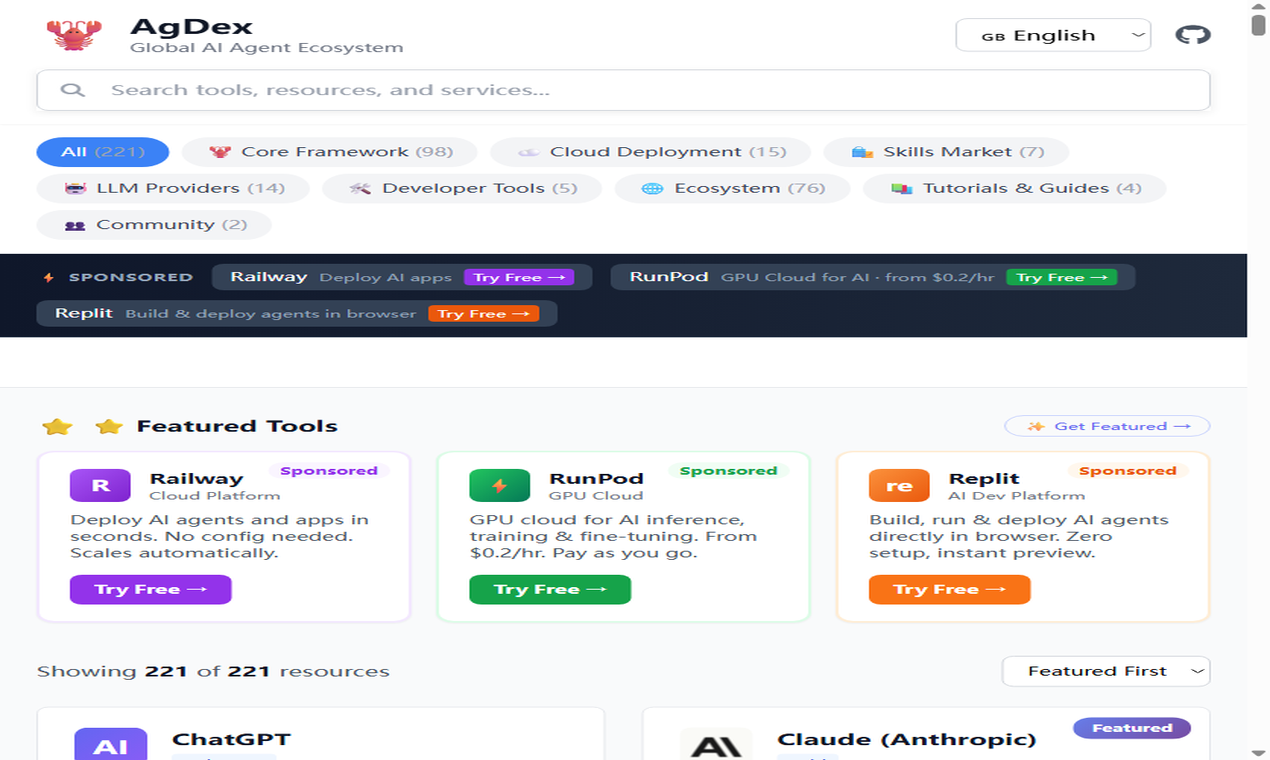Click the Railway name in sponsor banner
This screenshot has width=1270, height=760.
(268, 277)
